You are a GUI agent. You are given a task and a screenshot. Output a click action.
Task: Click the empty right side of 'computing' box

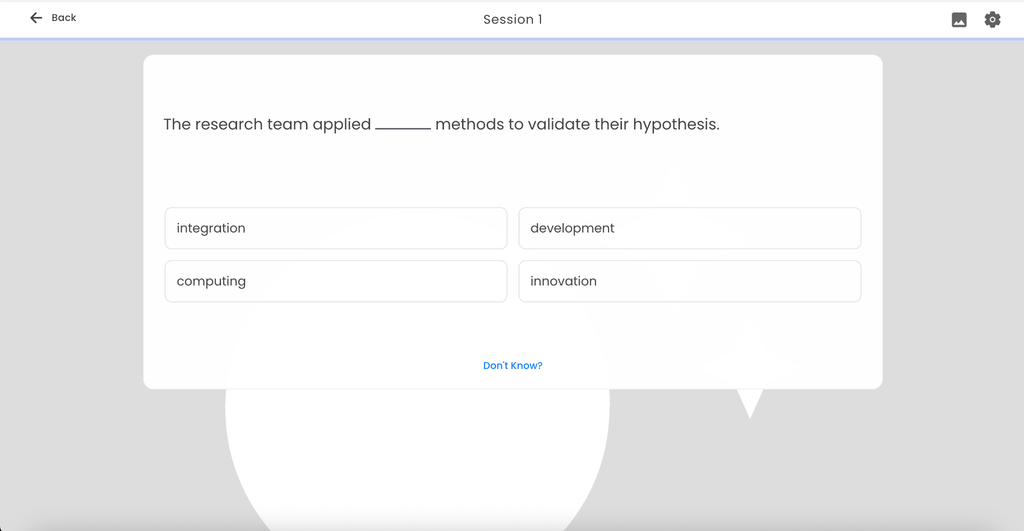tap(377, 281)
